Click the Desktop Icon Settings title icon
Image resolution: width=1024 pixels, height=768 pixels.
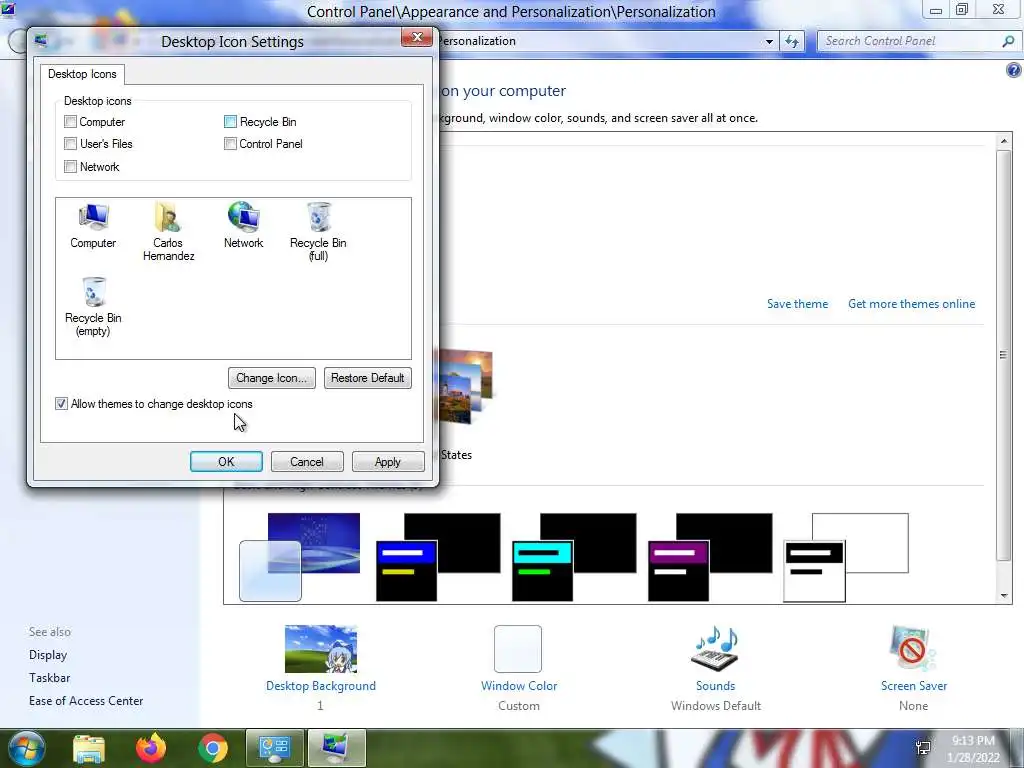click(x=41, y=41)
